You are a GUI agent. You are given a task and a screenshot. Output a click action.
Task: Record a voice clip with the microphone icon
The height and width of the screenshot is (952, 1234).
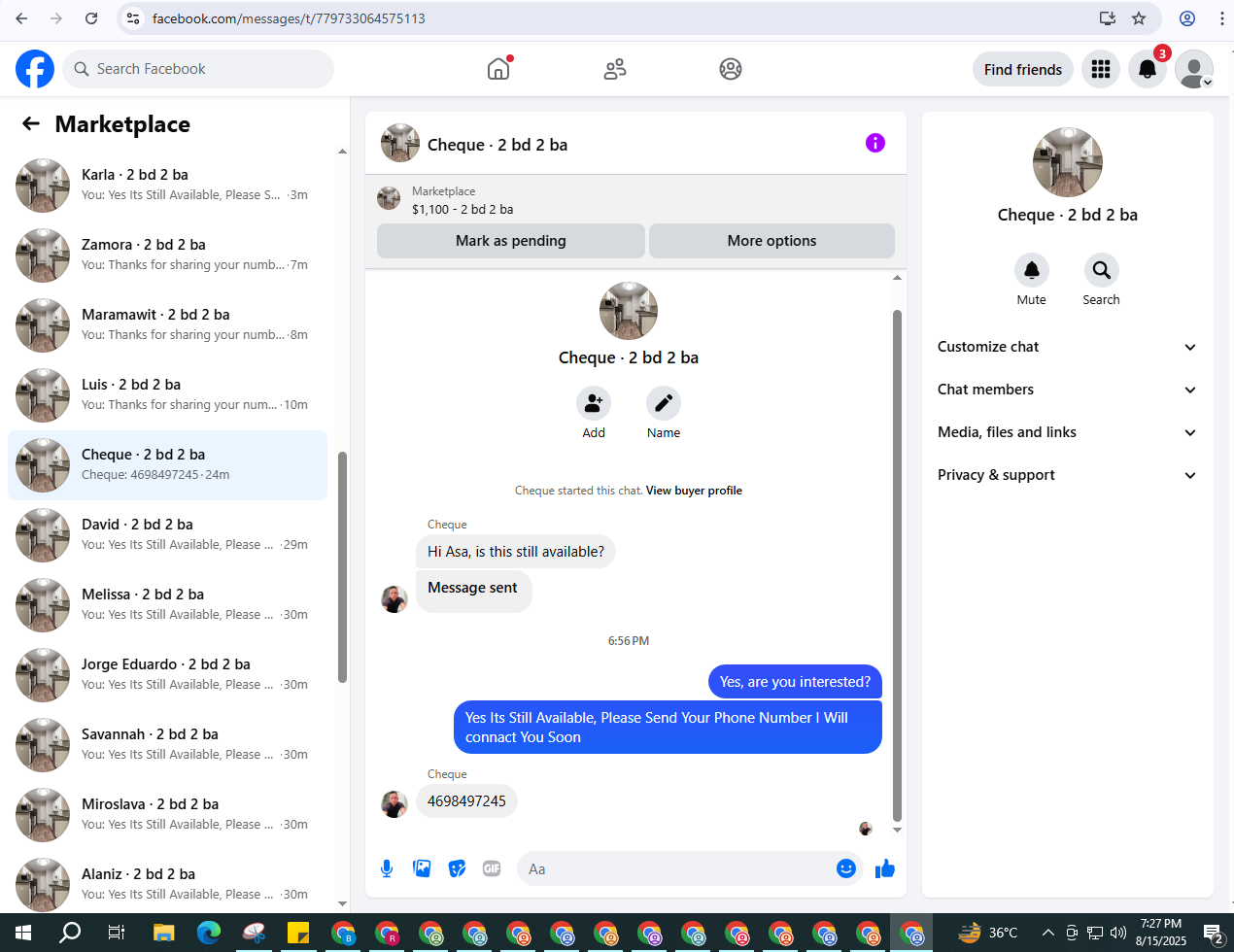click(387, 868)
